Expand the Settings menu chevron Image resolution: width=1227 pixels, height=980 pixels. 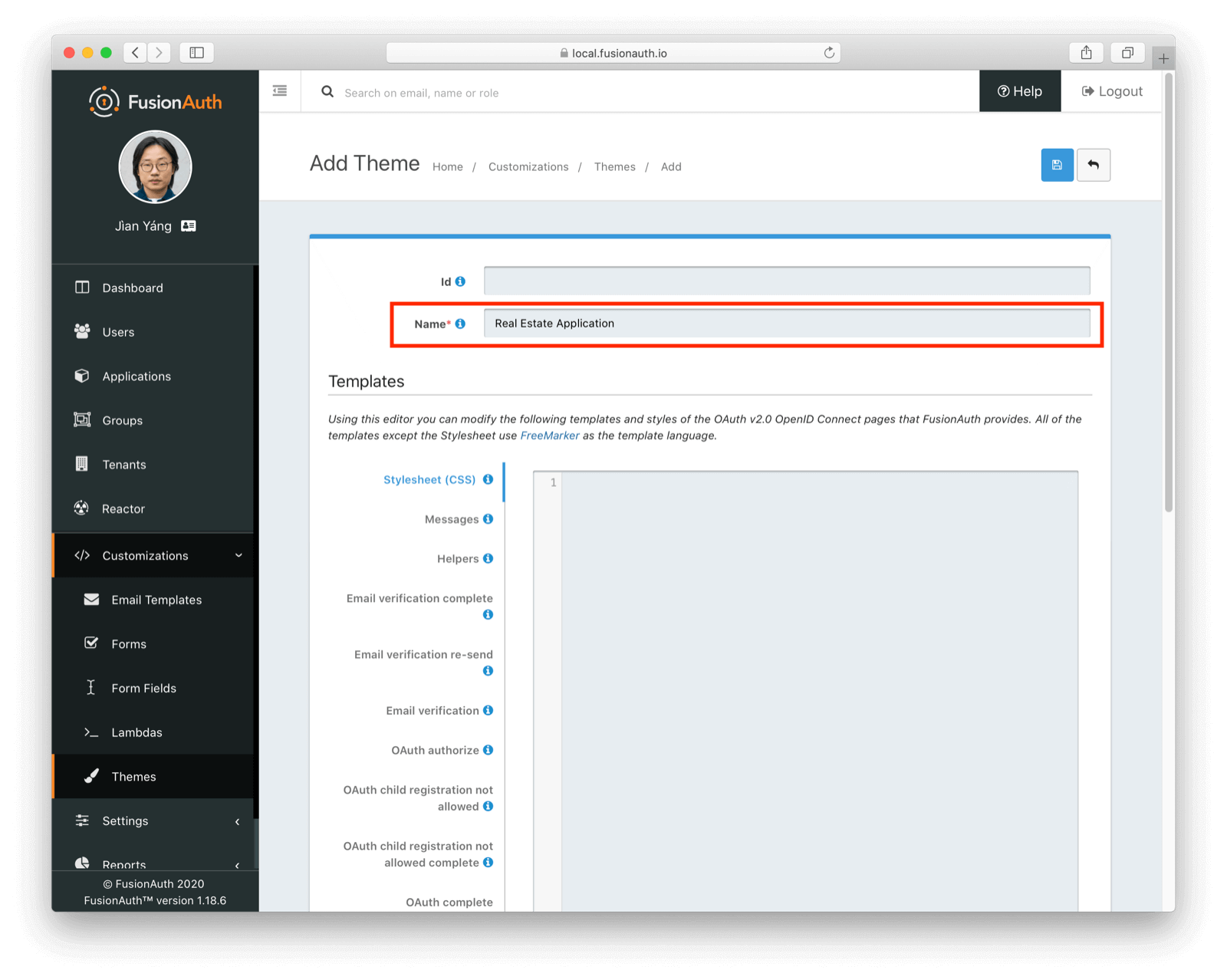pyautogui.click(x=238, y=821)
